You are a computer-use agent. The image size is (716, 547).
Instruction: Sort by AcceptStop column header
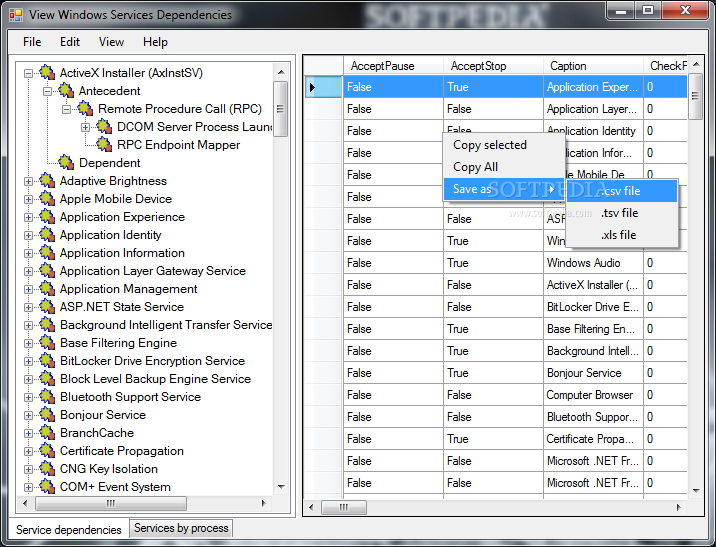point(493,66)
